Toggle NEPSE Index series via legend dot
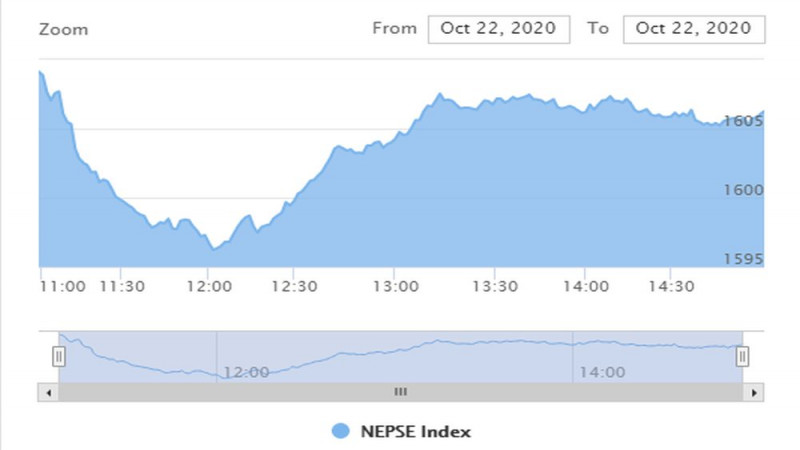800x450 pixels. pyautogui.click(x=340, y=431)
